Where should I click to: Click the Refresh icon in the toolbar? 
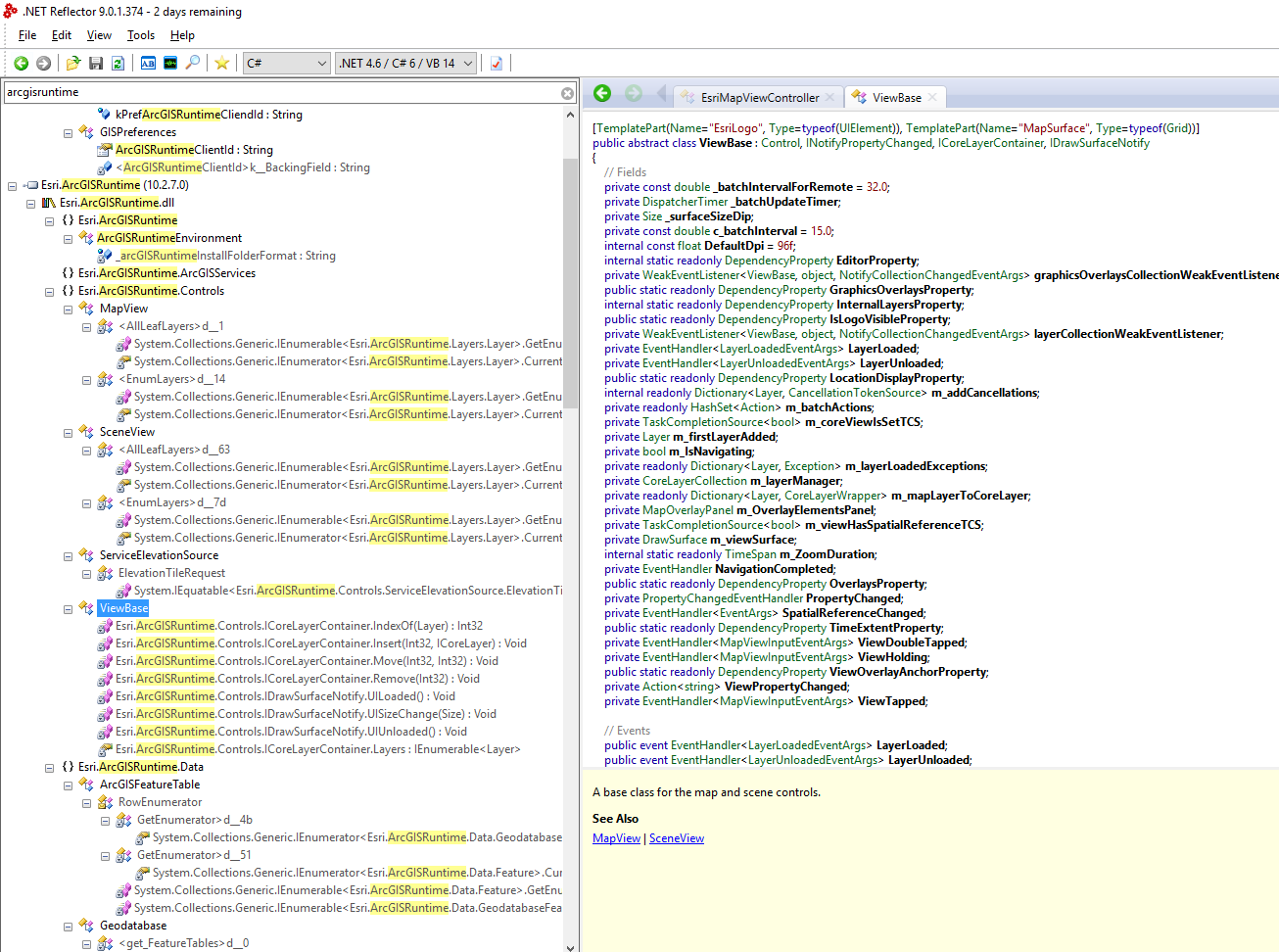[x=118, y=64]
